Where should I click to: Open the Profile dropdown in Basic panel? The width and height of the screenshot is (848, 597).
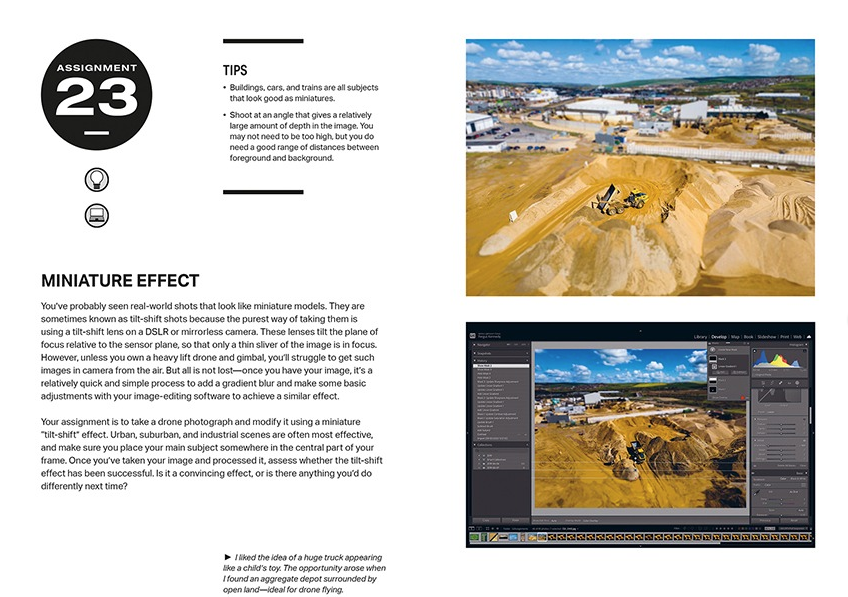[768, 485]
